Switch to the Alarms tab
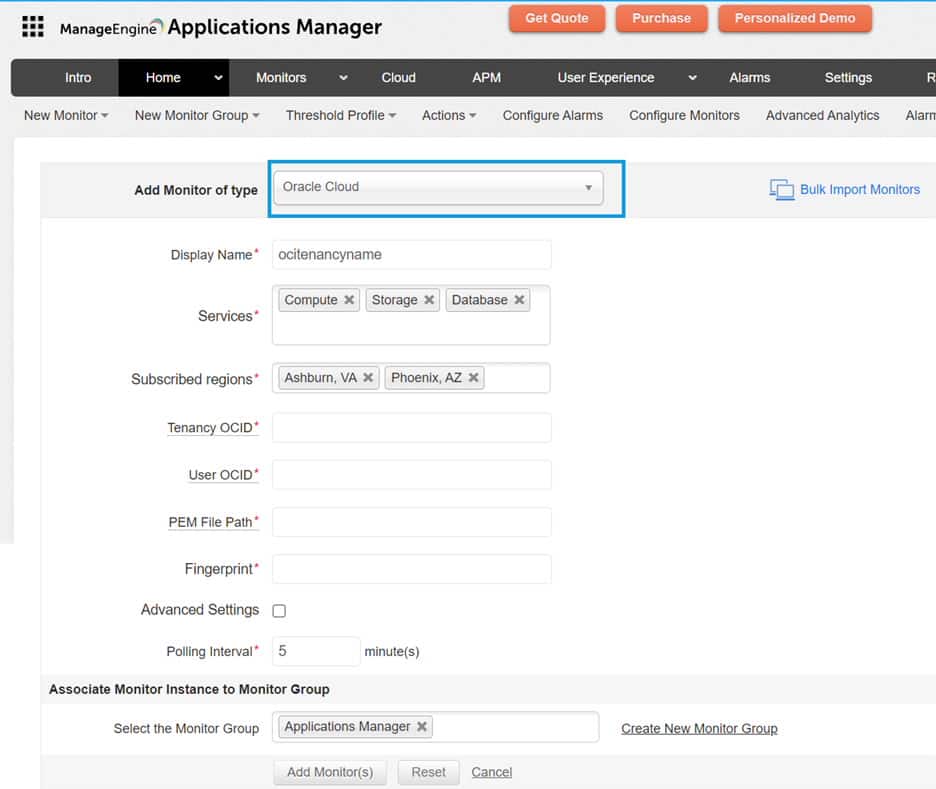Image resolution: width=936 pixels, height=789 pixels. pos(749,77)
